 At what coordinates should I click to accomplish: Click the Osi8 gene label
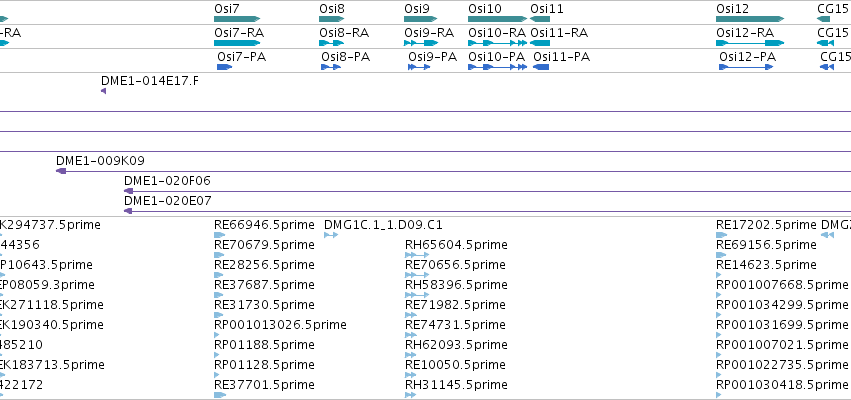[332, 9]
